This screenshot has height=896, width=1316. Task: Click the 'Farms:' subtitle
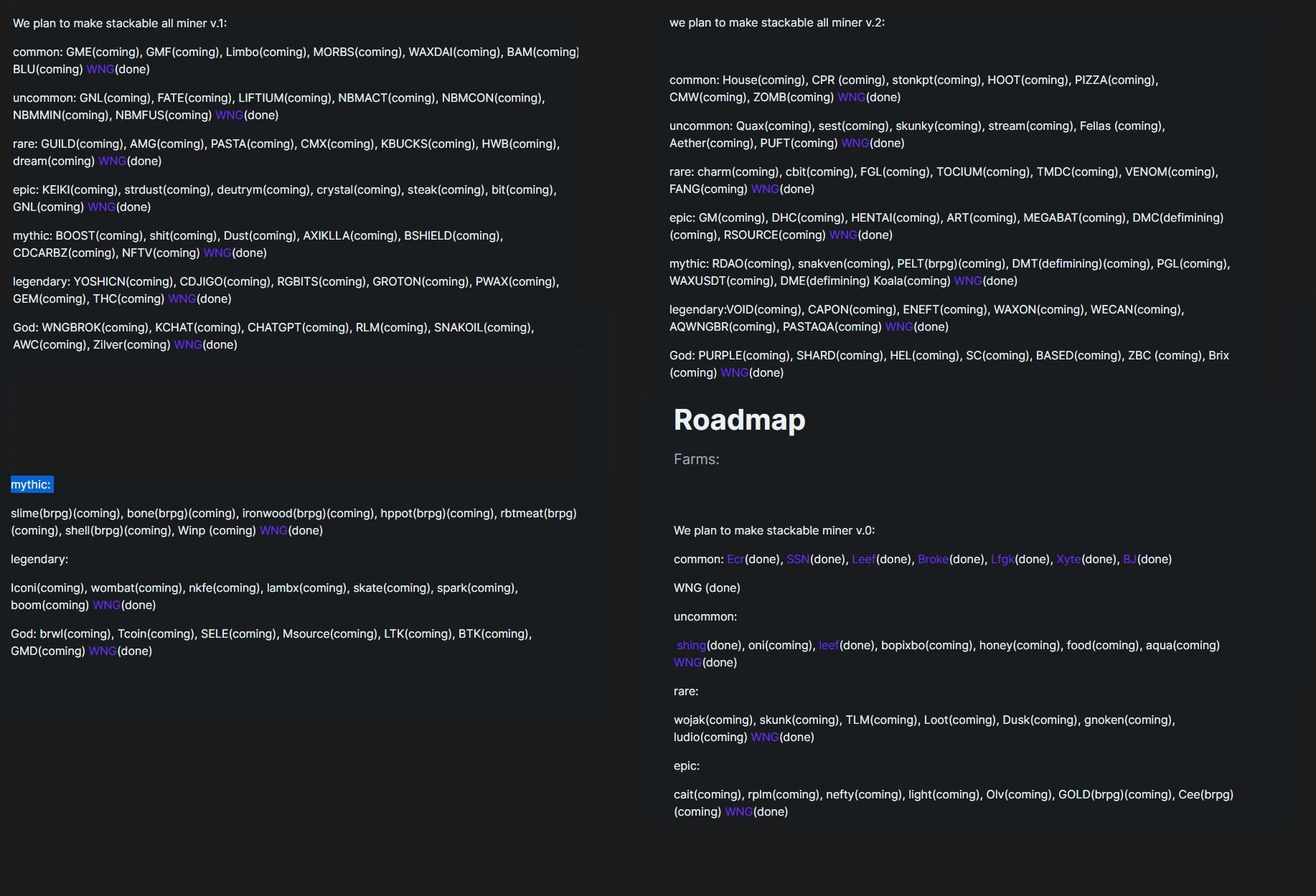pos(696,459)
